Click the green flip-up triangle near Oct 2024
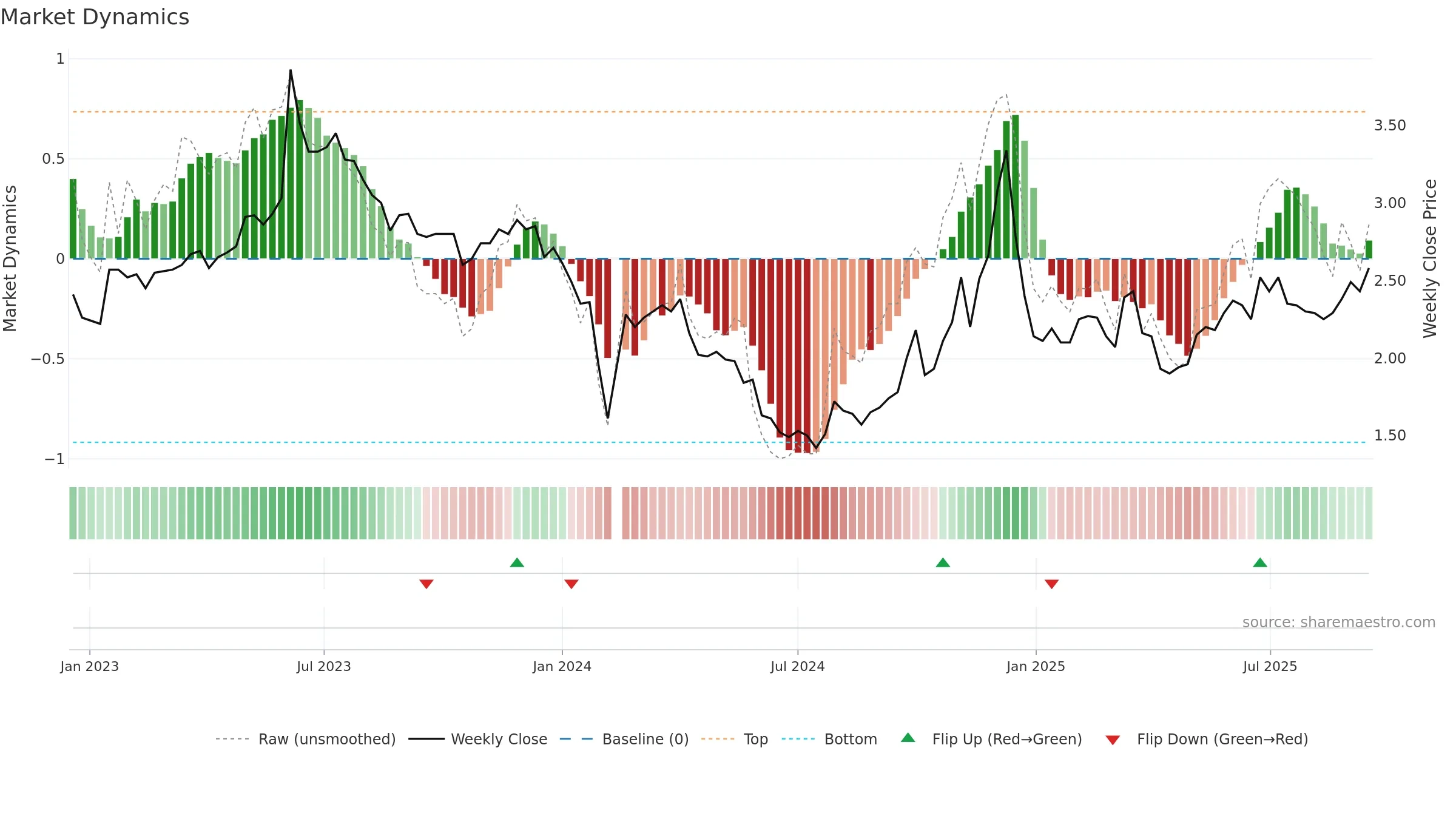 point(943,562)
